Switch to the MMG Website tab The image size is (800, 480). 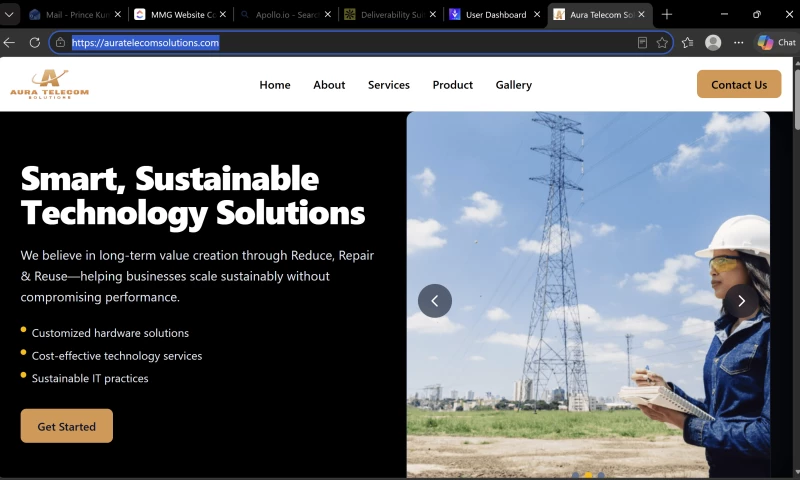(x=180, y=14)
